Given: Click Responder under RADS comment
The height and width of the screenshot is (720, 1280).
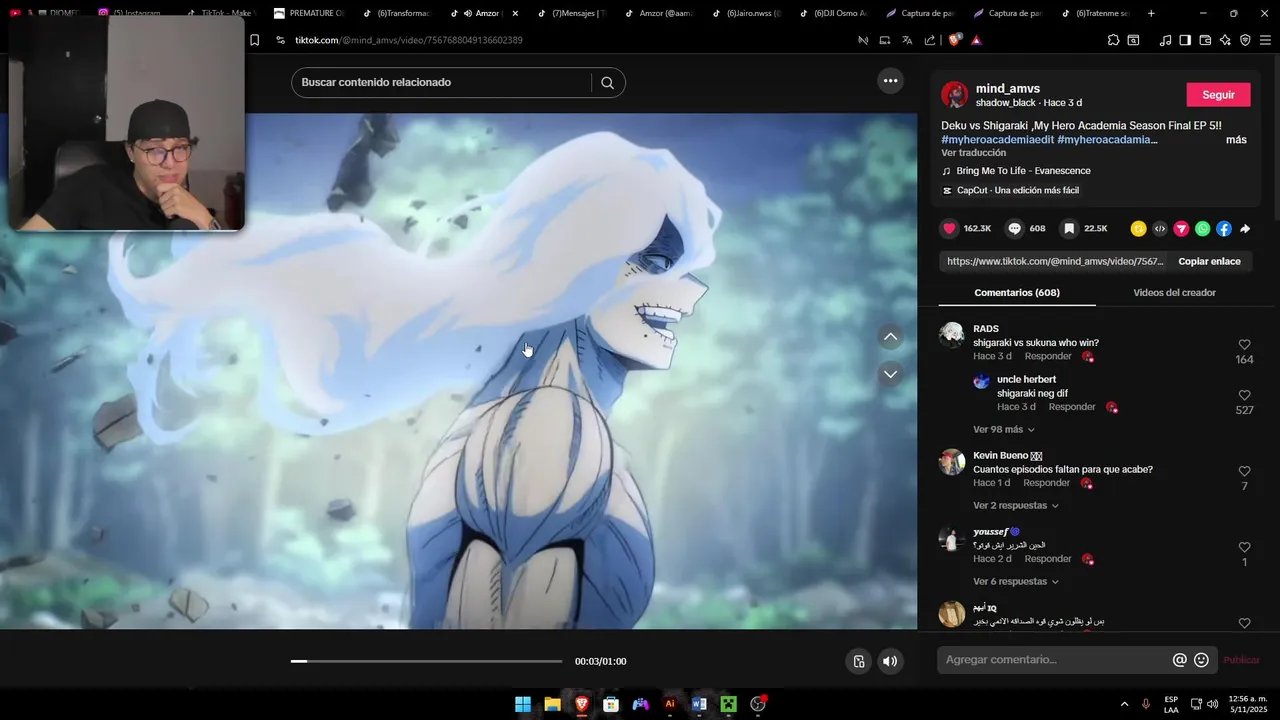Looking at the screenshot, I should click(1048, 357).
